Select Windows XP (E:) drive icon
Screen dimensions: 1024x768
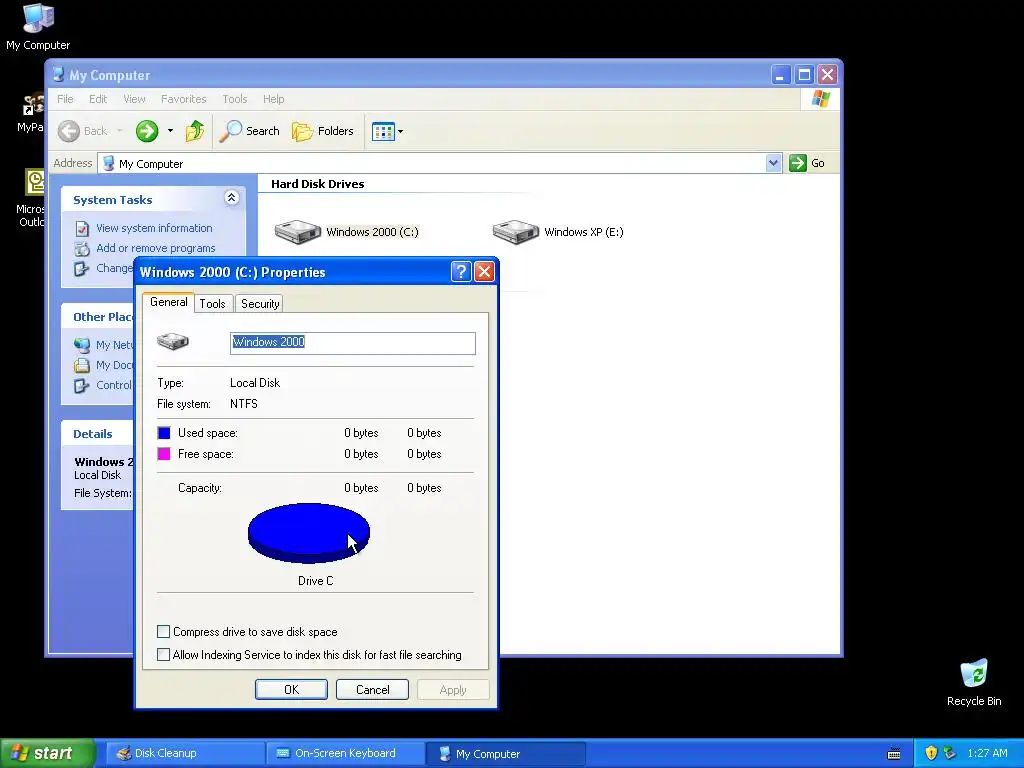[515, 232]
